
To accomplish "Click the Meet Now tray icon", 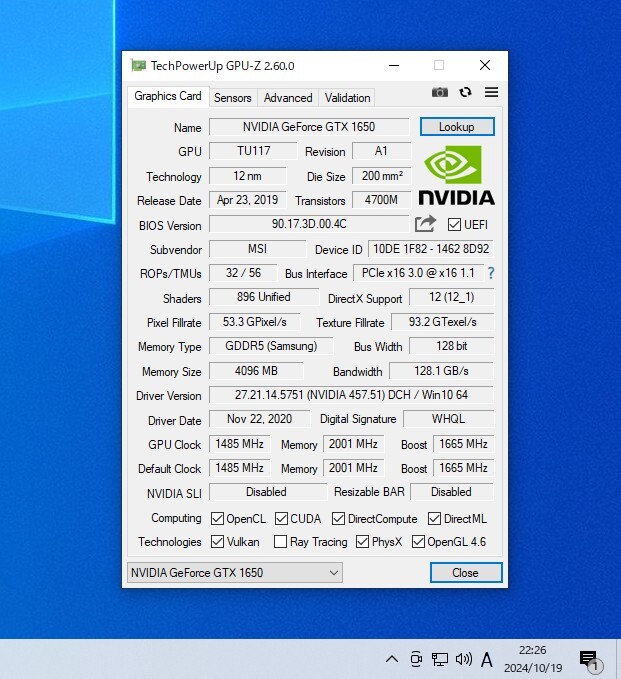I will [x=416, y=659].
